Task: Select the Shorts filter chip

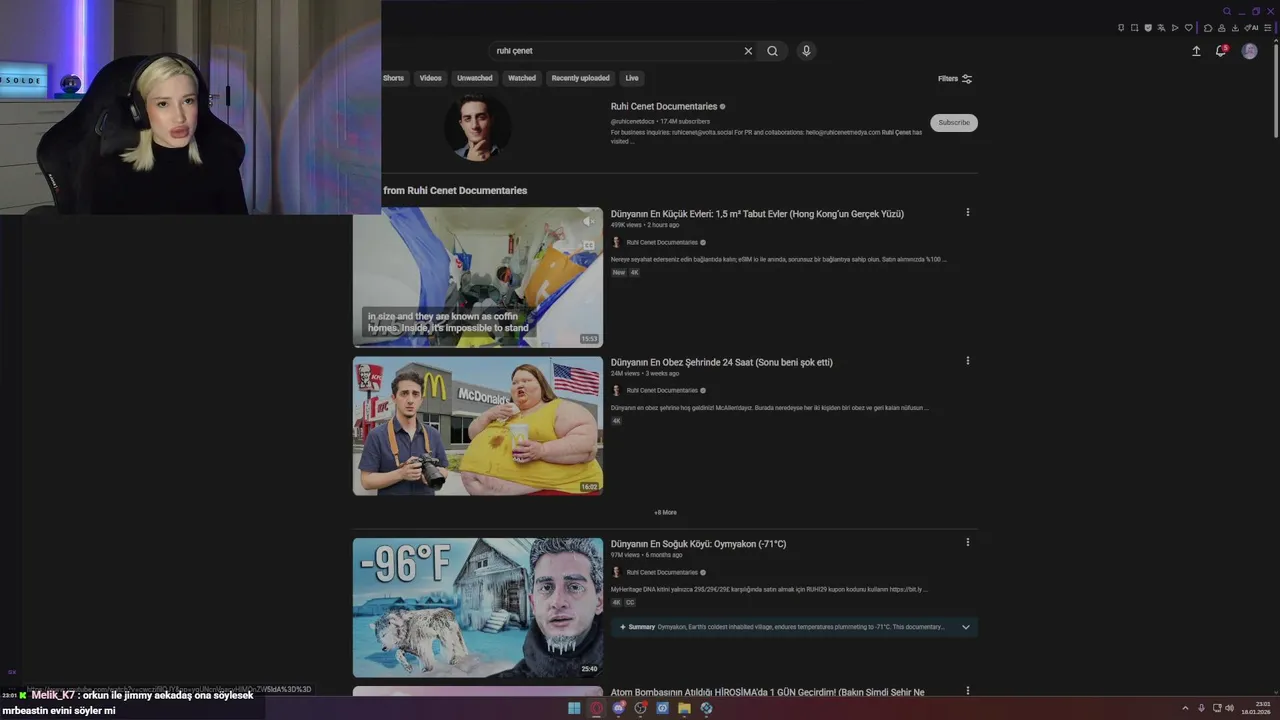Action: pos(393,78)
